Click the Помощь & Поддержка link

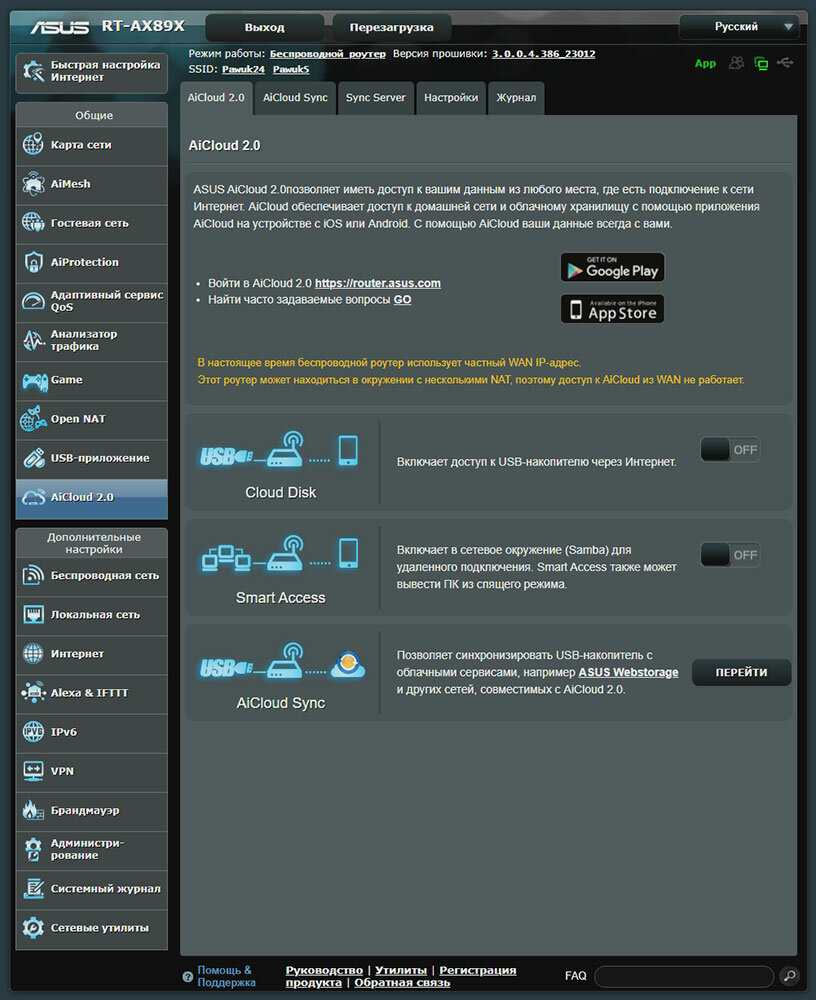click(226, 976)
